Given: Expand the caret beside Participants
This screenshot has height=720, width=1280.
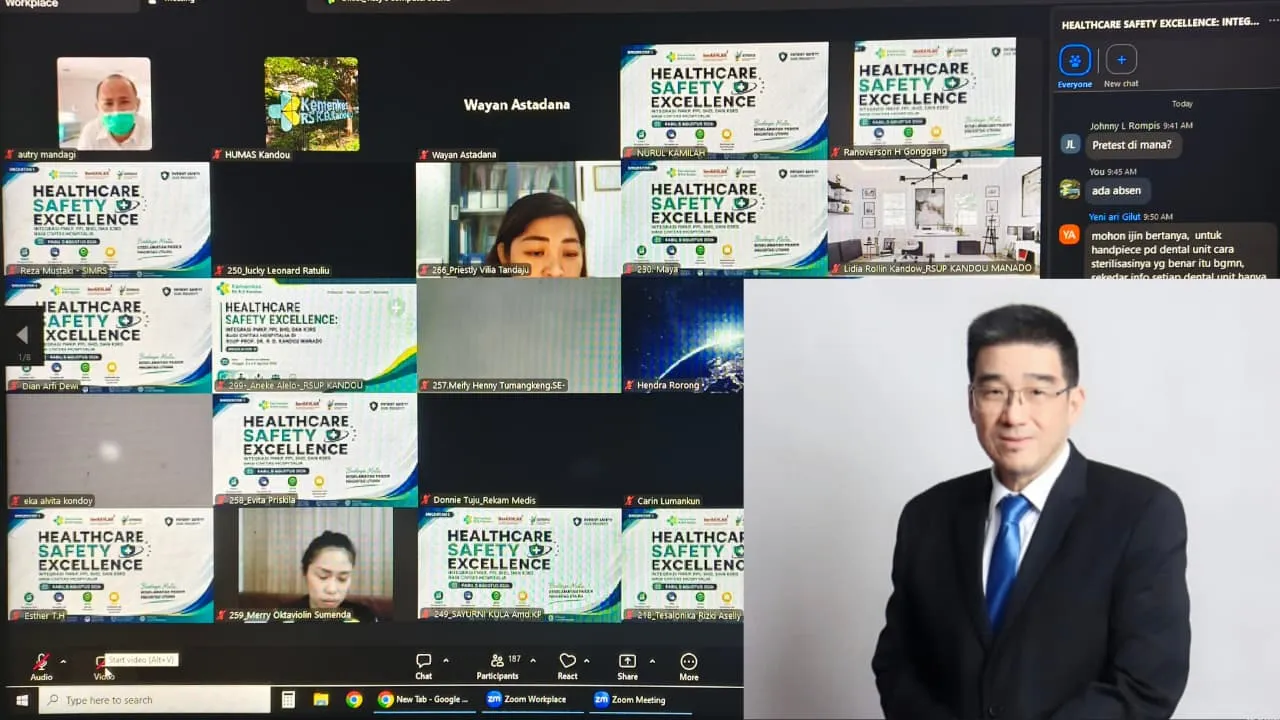Looking at the screenshot, I should (x=532, y=661).
